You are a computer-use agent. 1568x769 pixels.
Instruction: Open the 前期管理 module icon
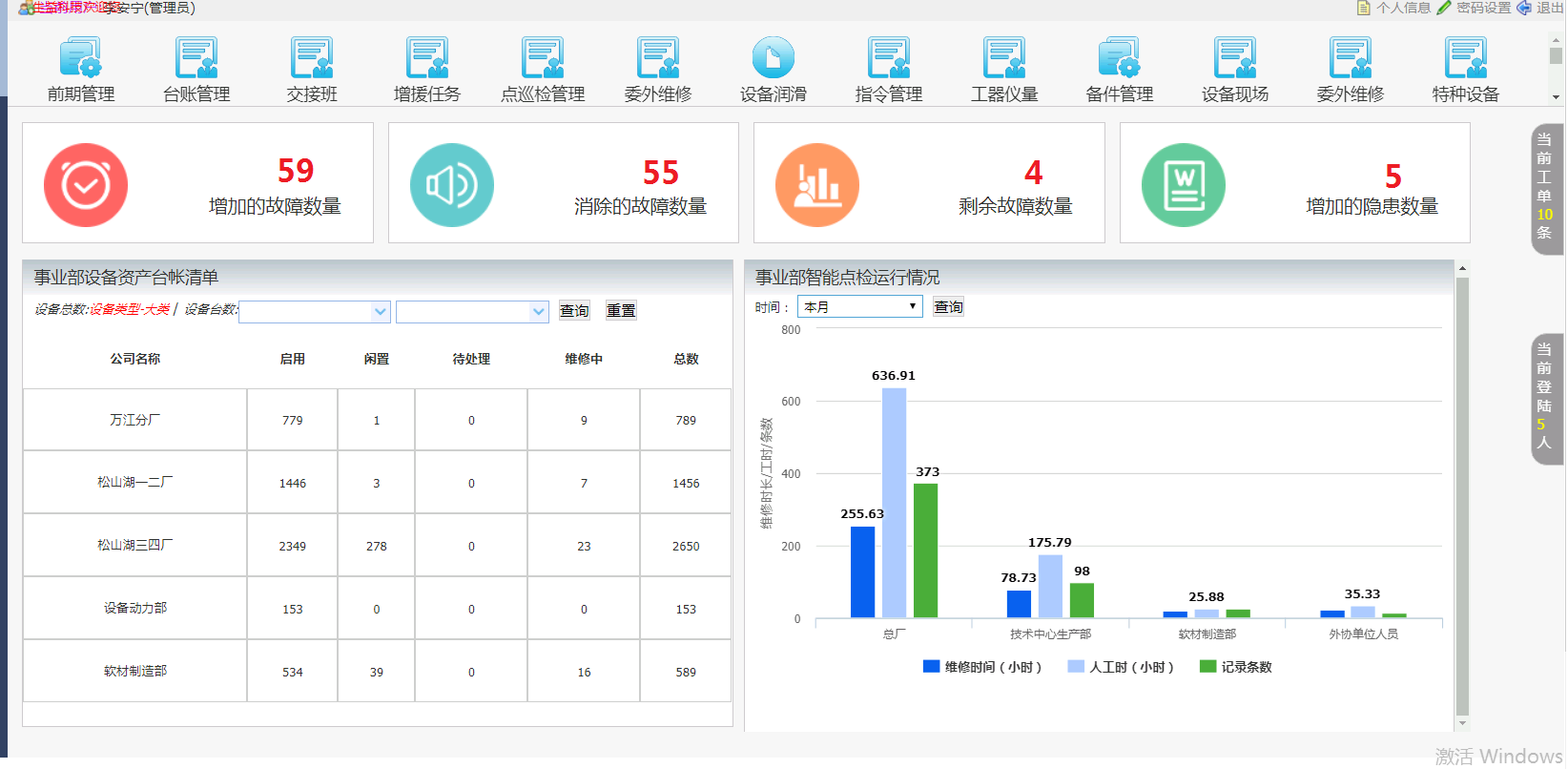(x=81, y=58)
